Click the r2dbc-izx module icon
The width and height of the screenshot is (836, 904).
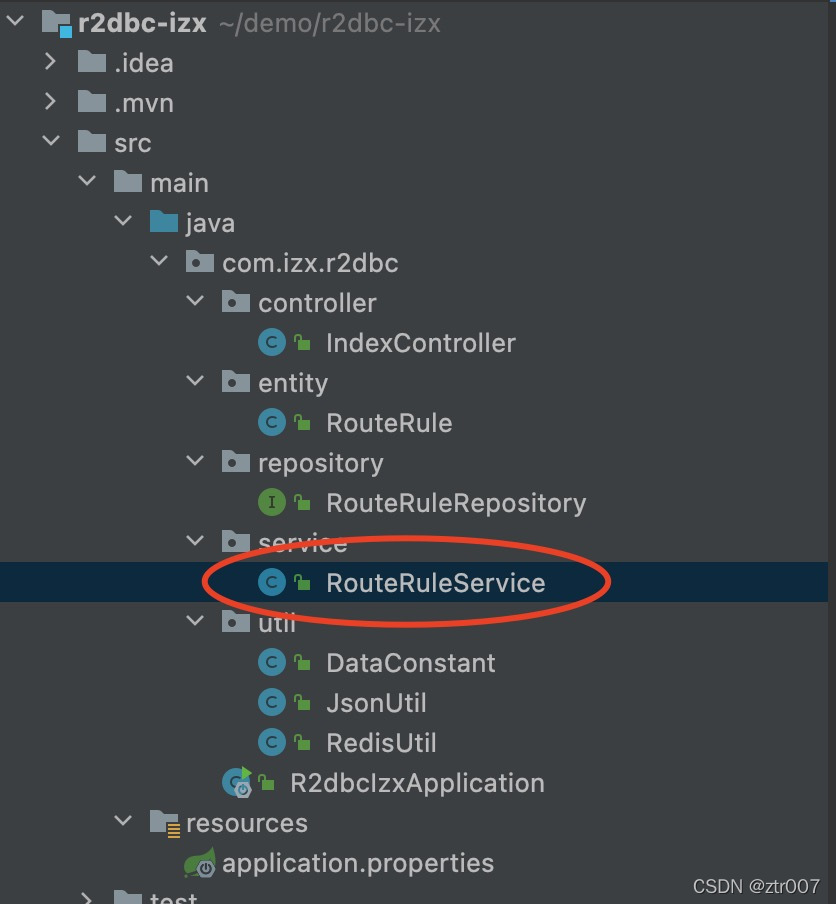click(x=57, y=24)
